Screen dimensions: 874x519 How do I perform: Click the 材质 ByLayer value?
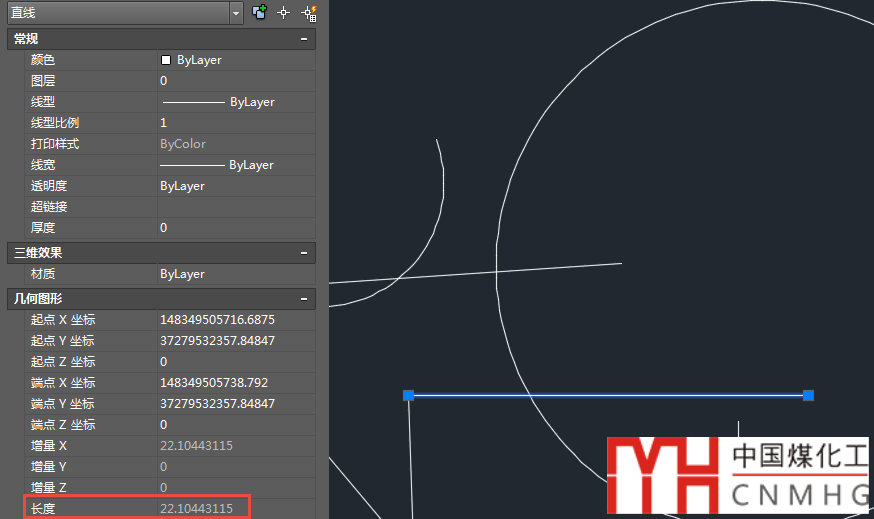click(235, 274)
